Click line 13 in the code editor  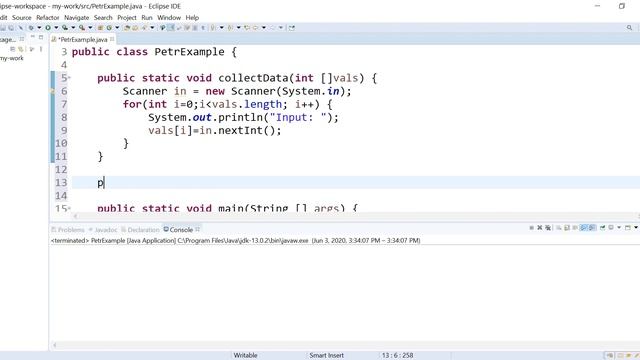(x=356, y=182)
